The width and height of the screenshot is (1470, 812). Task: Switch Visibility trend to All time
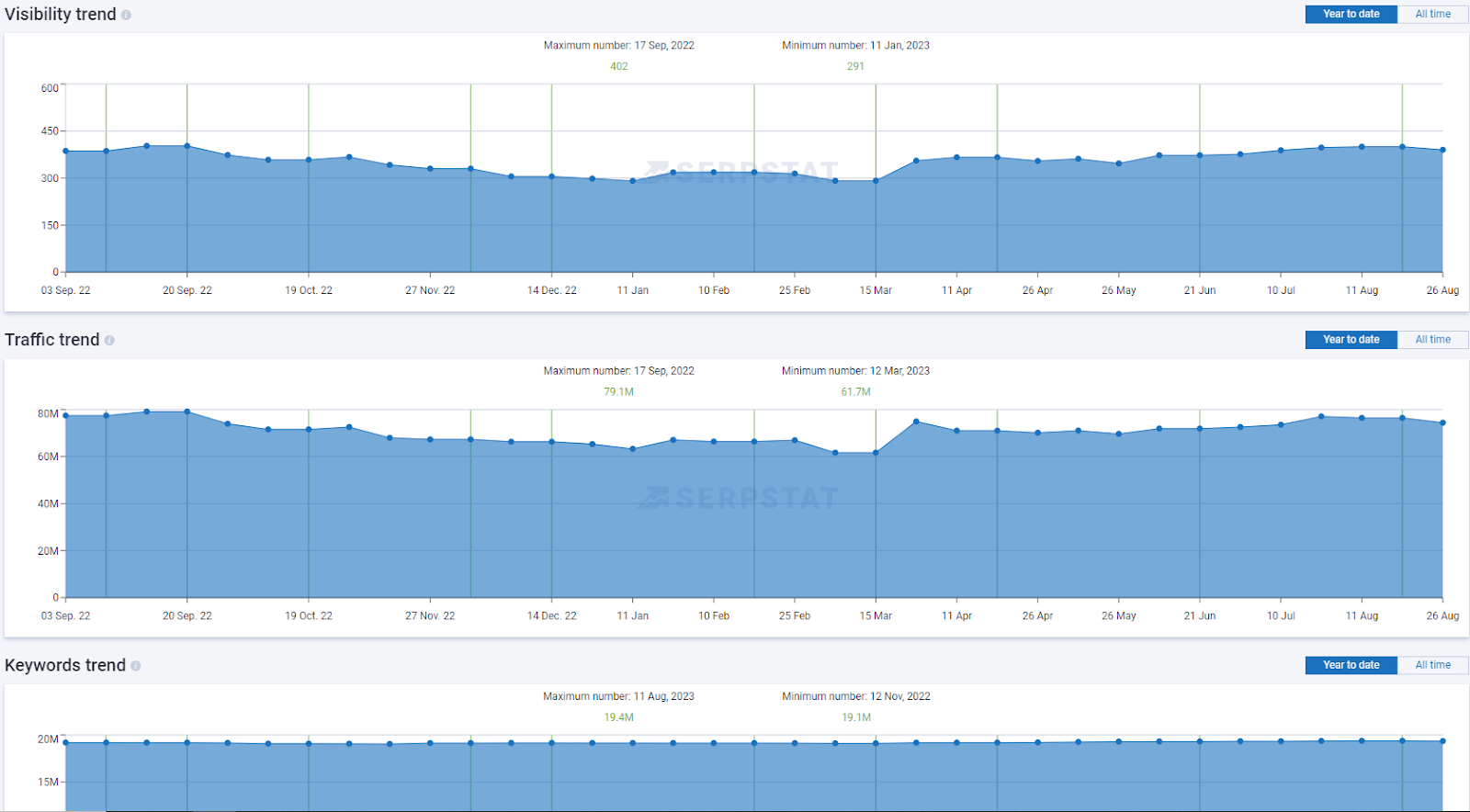[x=1432, y=14]
